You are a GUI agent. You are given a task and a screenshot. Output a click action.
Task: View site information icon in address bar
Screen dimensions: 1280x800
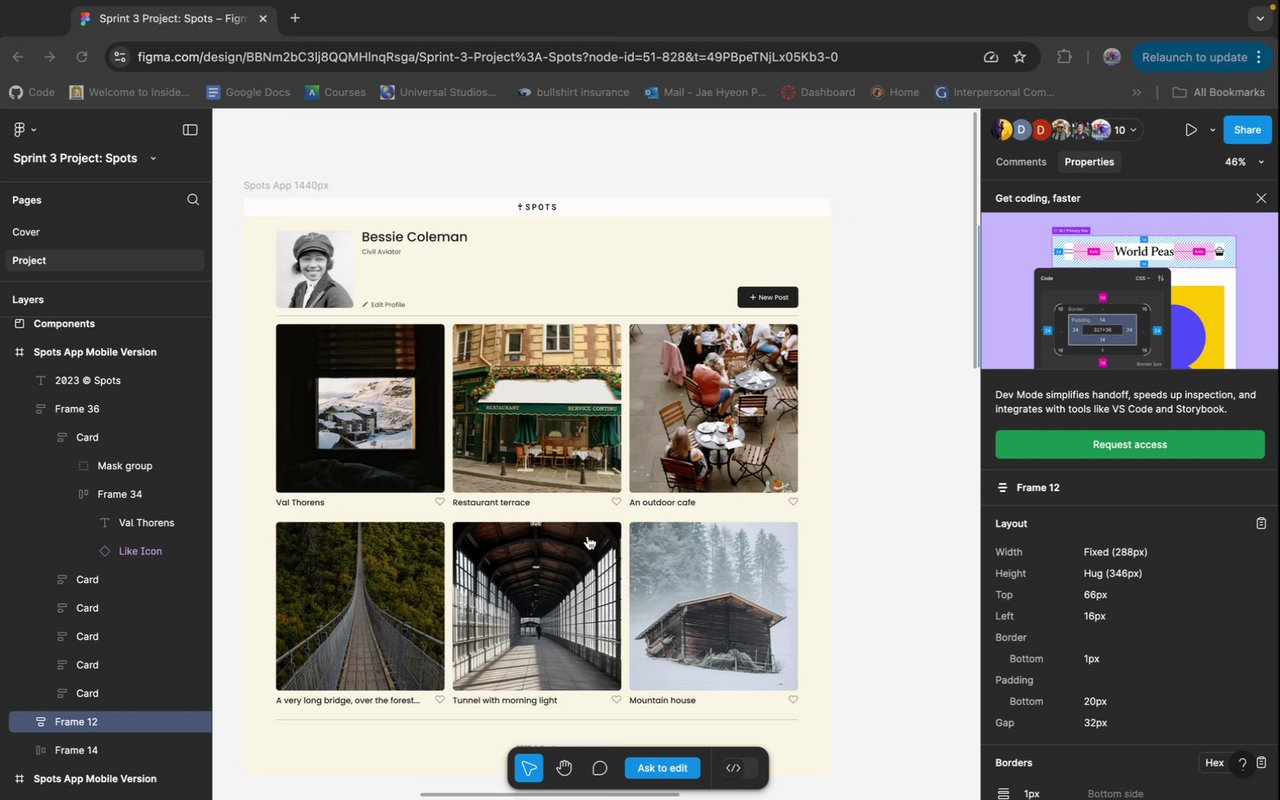click(x=120, y=57)
